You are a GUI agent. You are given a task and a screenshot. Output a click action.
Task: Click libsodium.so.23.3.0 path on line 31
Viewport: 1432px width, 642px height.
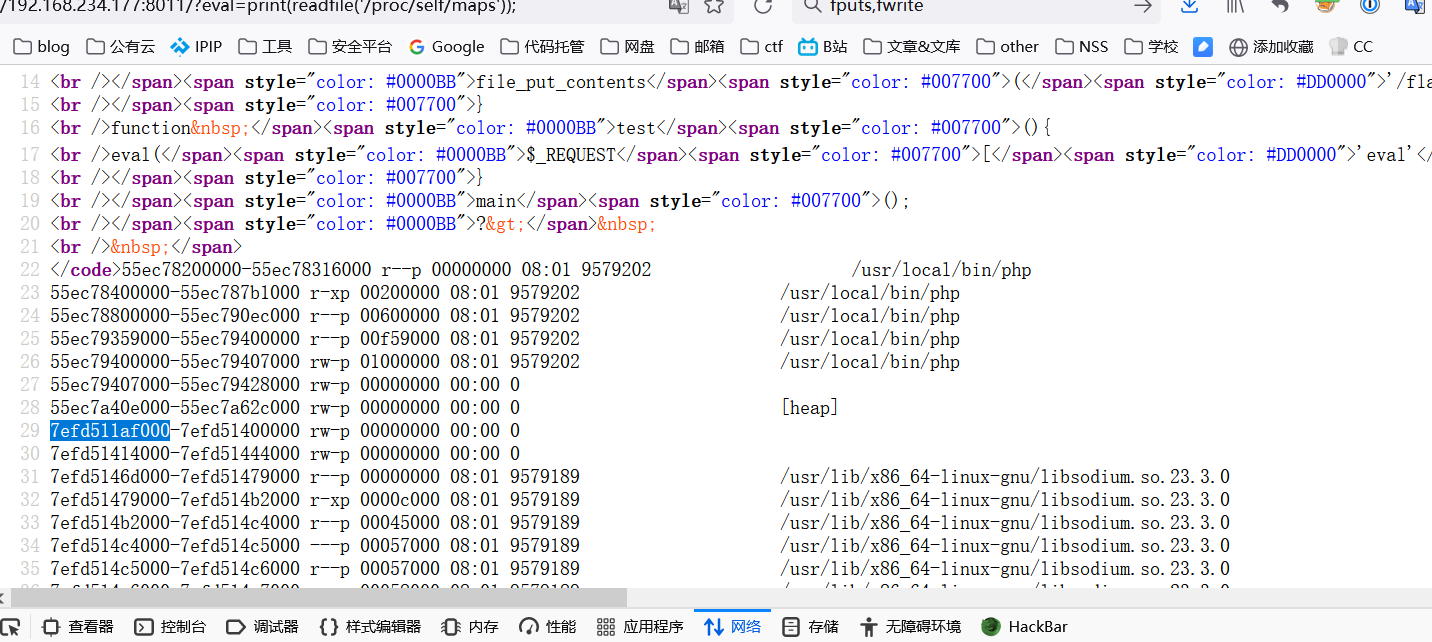(x=1005, y=477)
